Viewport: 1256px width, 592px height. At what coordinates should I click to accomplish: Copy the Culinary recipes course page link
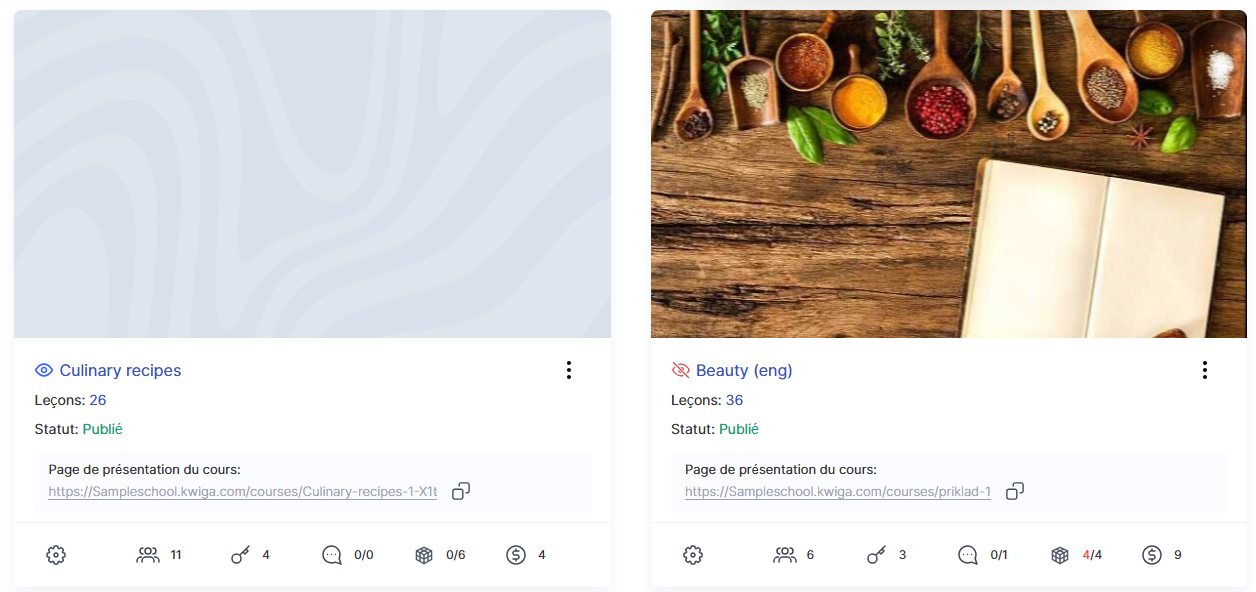click(x=461, y=491)
